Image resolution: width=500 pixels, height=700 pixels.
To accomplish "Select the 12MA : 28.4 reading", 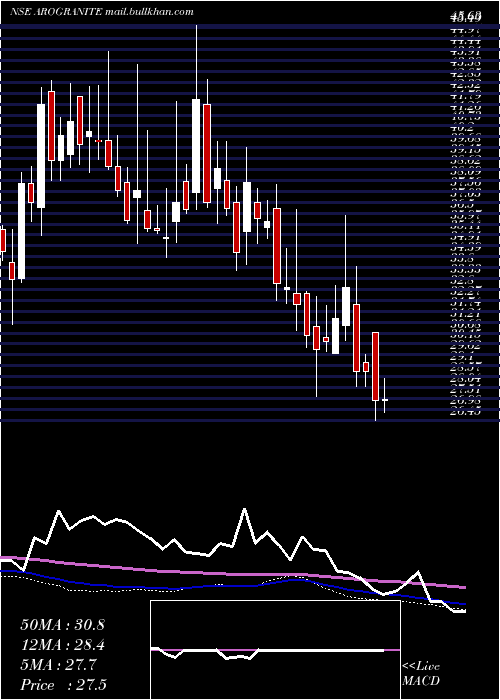I will click(62, 645).
